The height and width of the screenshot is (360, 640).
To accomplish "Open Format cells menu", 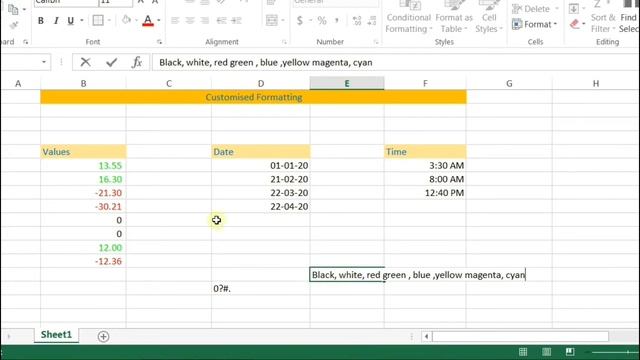I will tap(535, 24).
